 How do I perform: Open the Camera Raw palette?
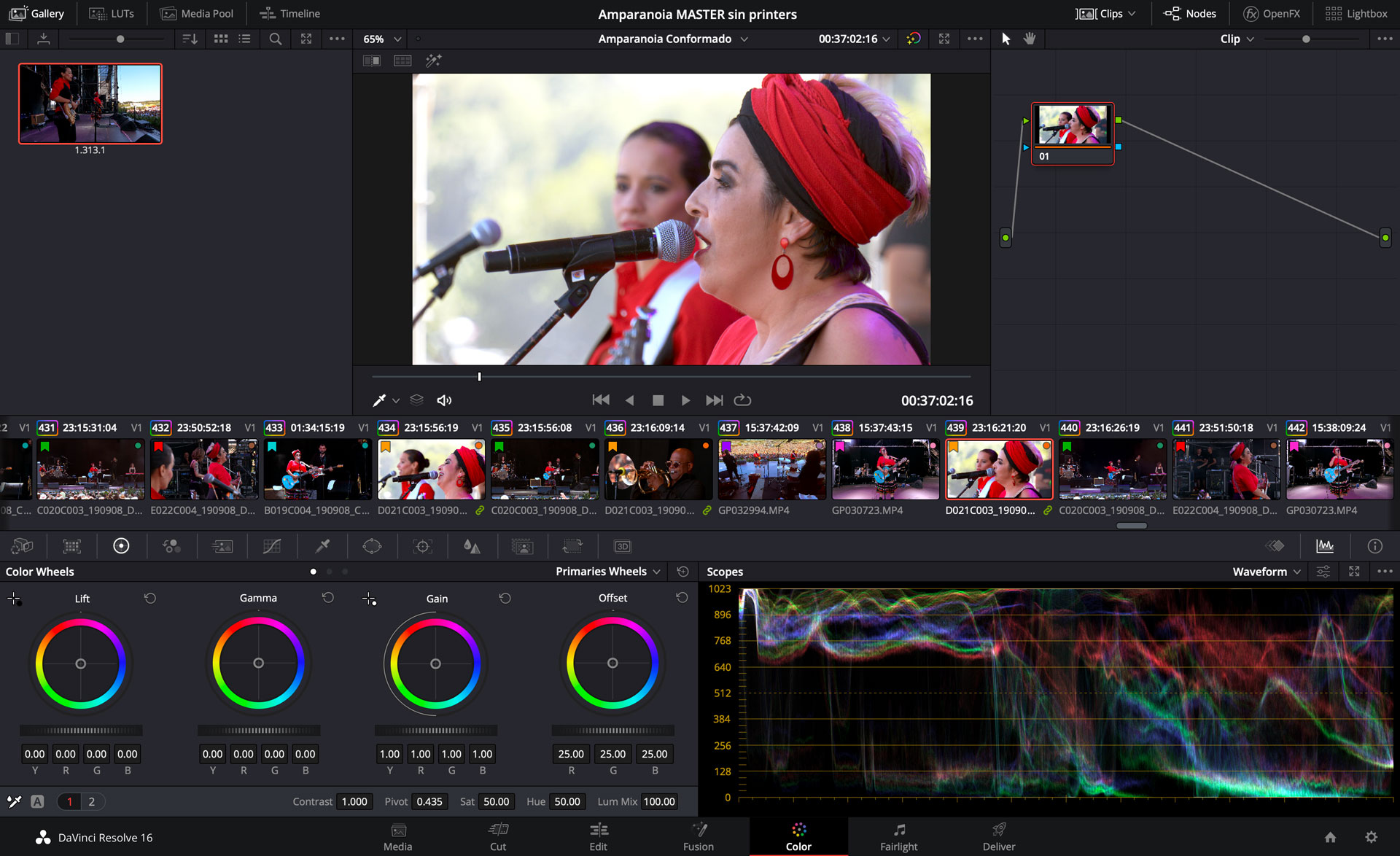[22, 546]
